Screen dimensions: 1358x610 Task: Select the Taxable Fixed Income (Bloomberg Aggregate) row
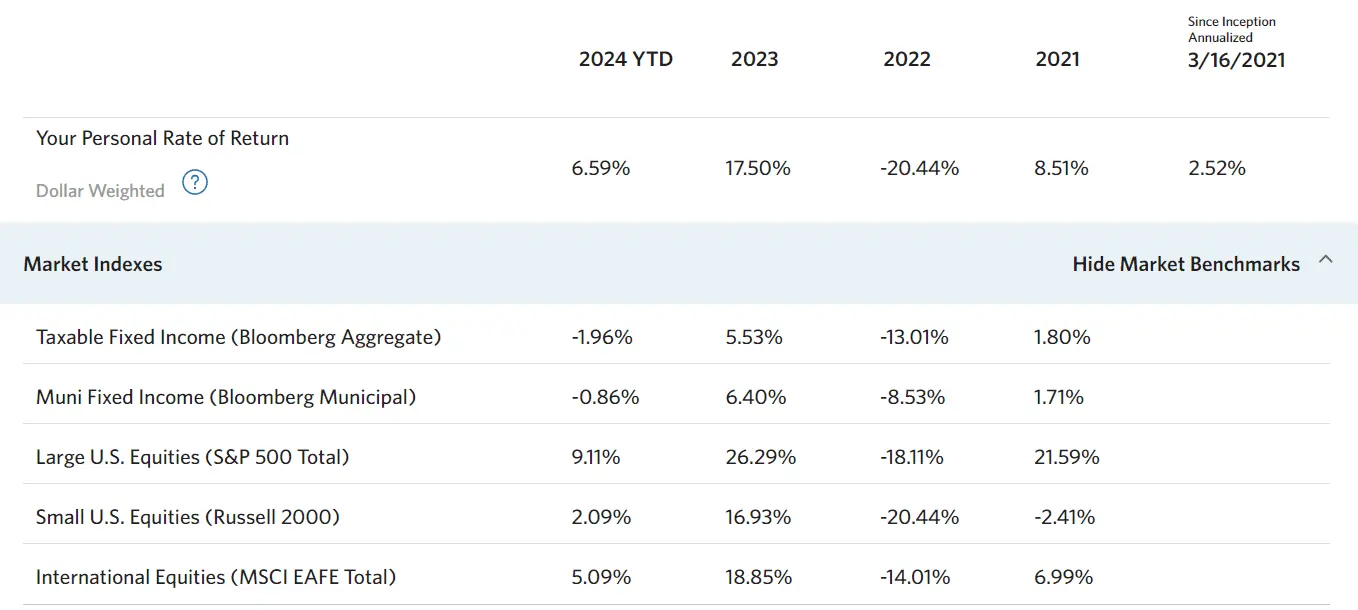pos(238,337)
